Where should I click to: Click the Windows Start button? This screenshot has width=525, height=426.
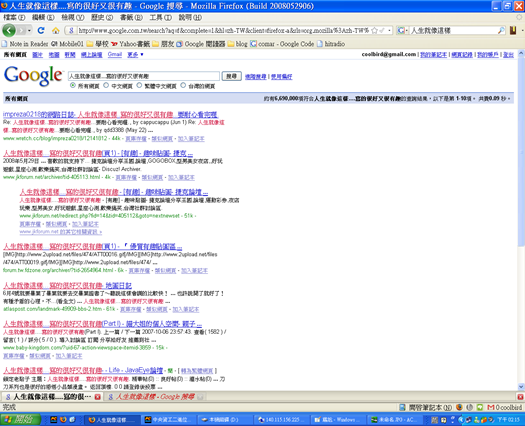[20, 419]
